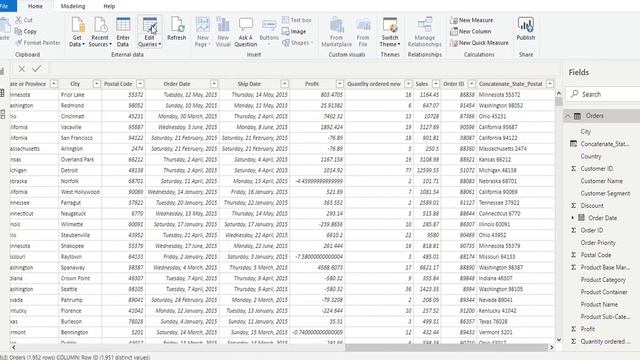Open the Sales column filter dropdown

436,84
